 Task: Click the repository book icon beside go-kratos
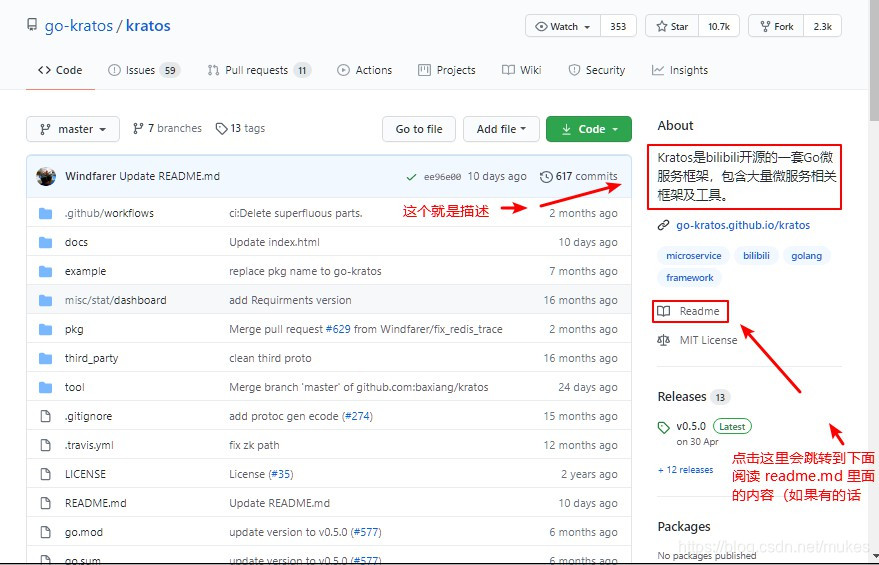(x=32, y=25)
